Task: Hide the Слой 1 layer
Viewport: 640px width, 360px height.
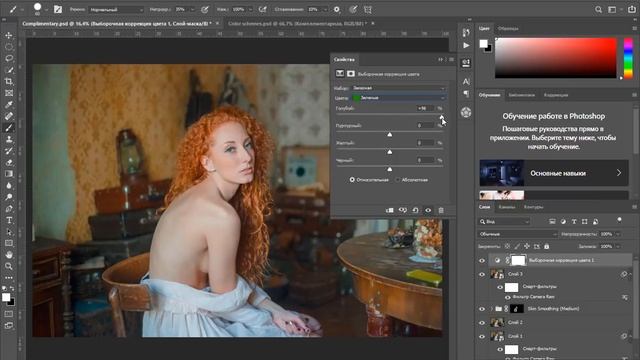Action: pos(482,336)
